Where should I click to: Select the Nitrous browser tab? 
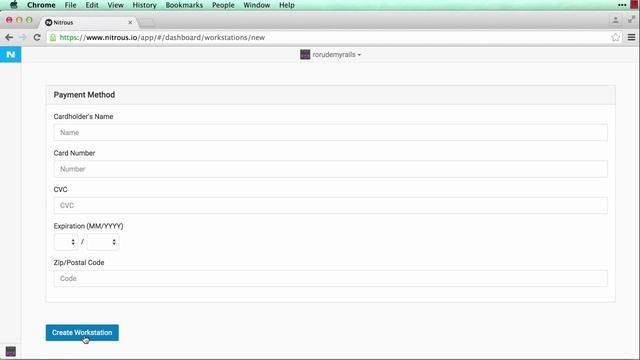(x=88, y=22)
